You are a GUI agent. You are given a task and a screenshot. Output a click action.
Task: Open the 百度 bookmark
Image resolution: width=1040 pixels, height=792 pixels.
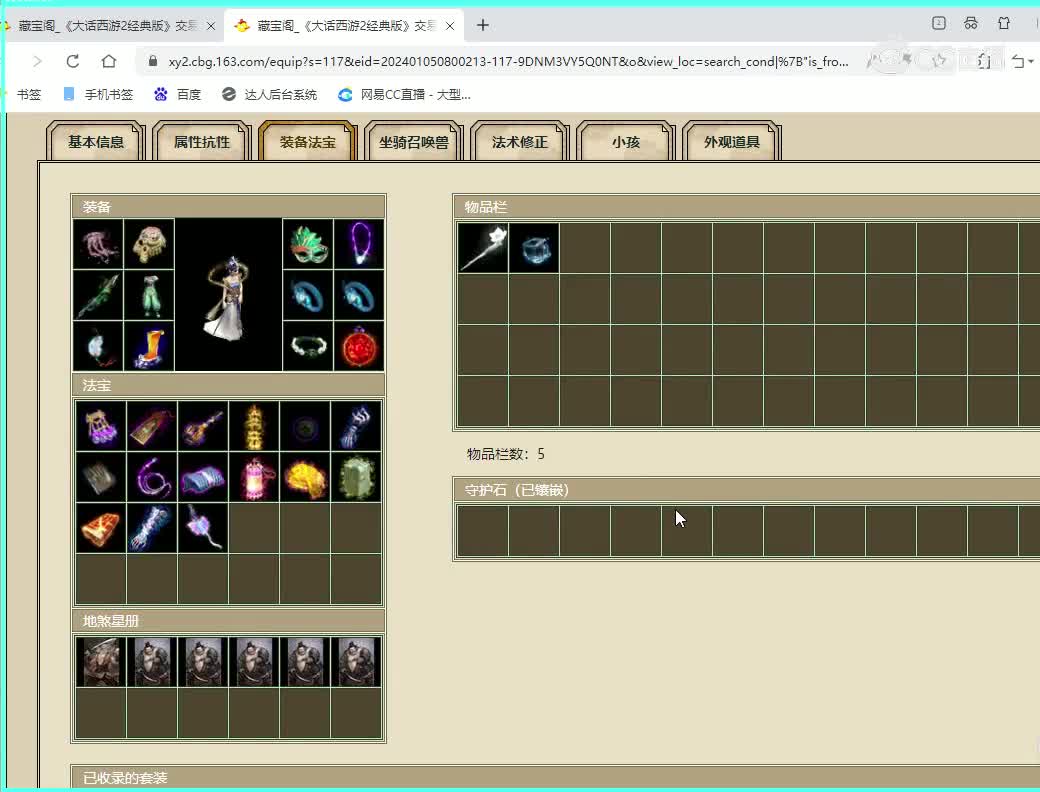(177, 95)
